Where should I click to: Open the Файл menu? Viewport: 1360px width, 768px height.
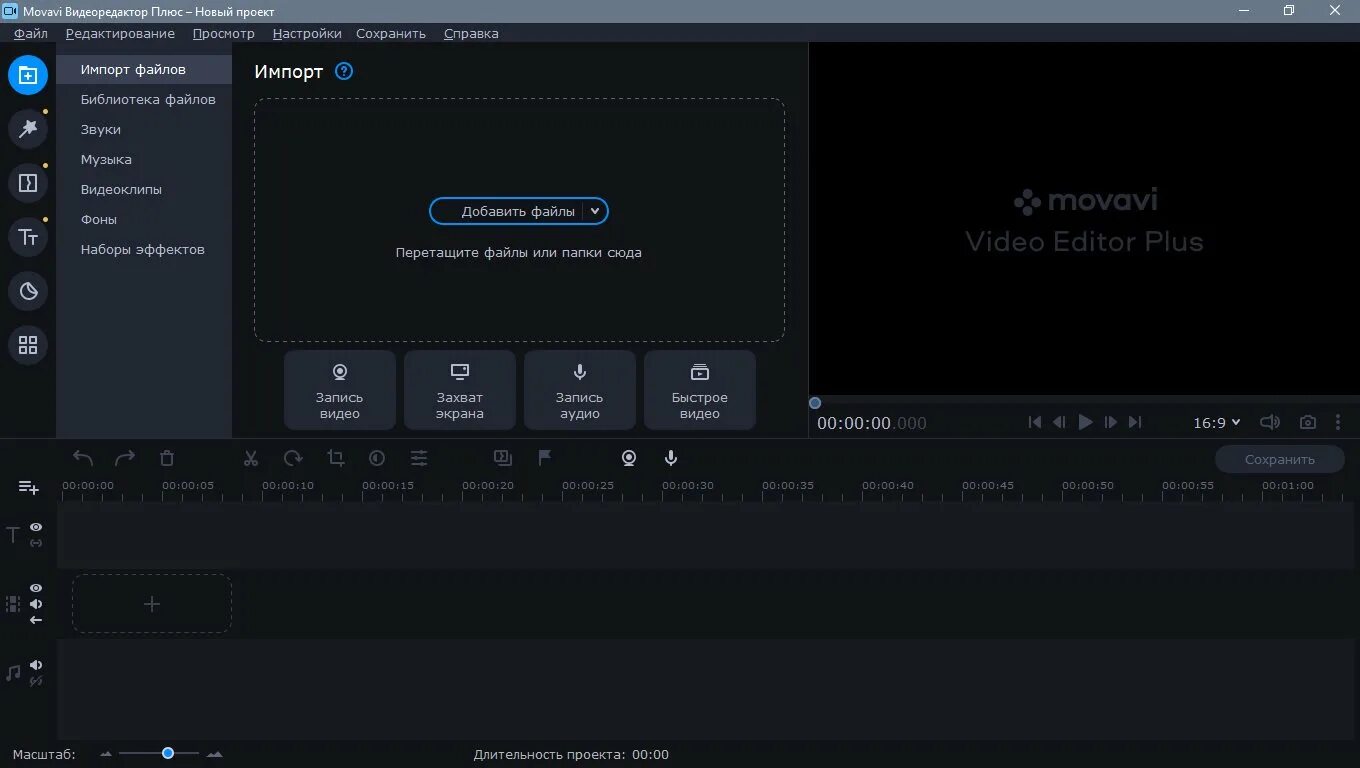(31, 33)
